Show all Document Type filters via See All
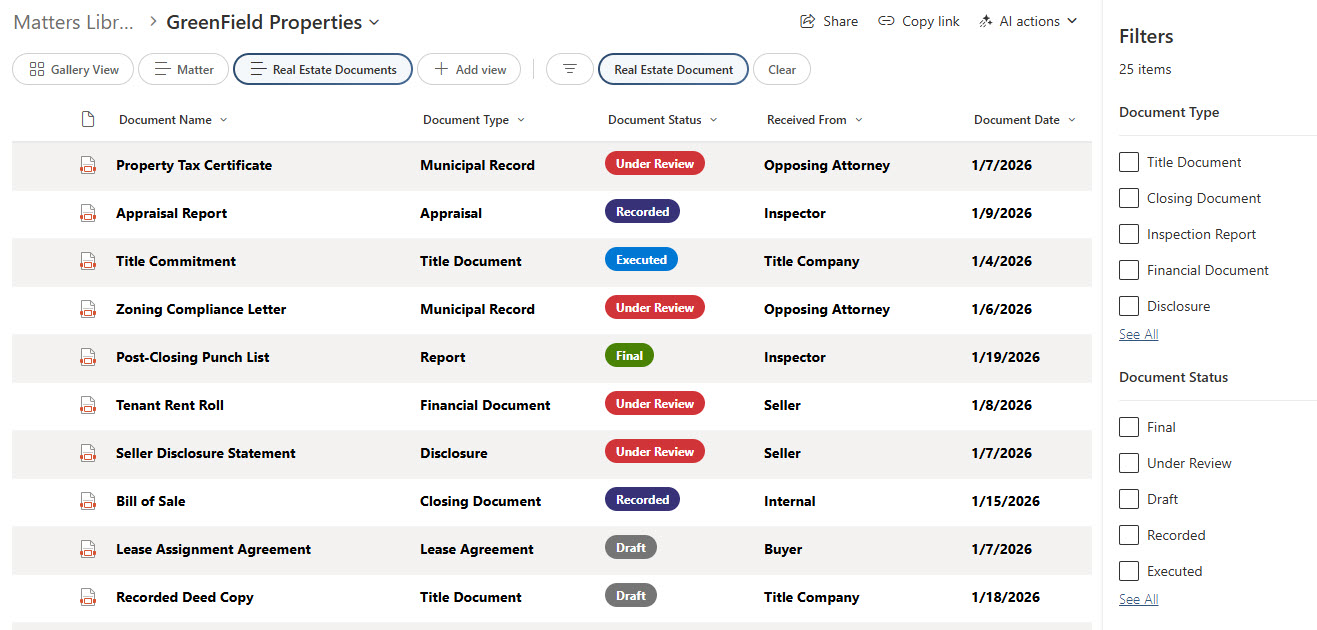Viewport: 1317px width, 630px height. [x=1138, y=334]
